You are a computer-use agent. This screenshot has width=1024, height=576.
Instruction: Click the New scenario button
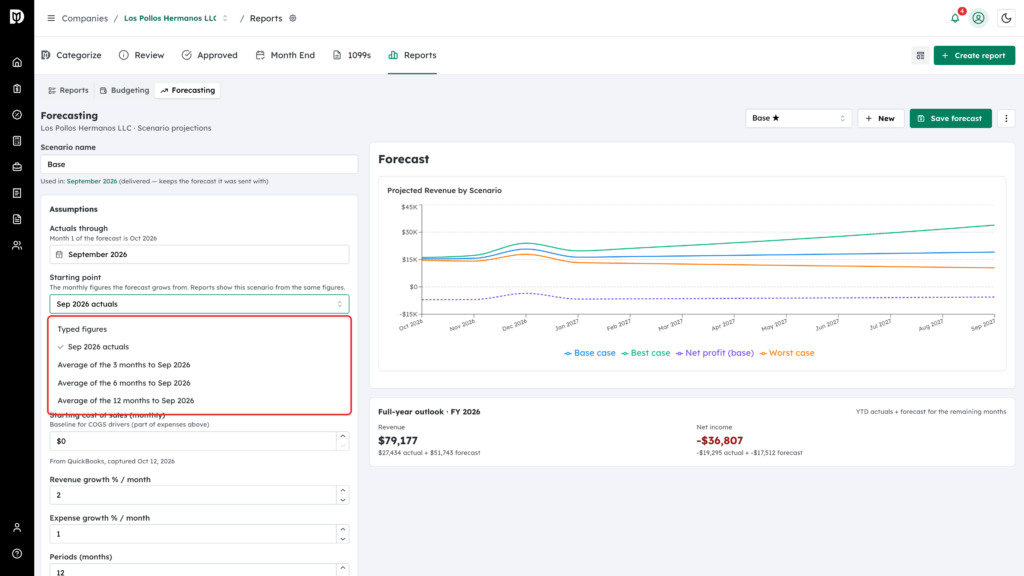point(880,118)
